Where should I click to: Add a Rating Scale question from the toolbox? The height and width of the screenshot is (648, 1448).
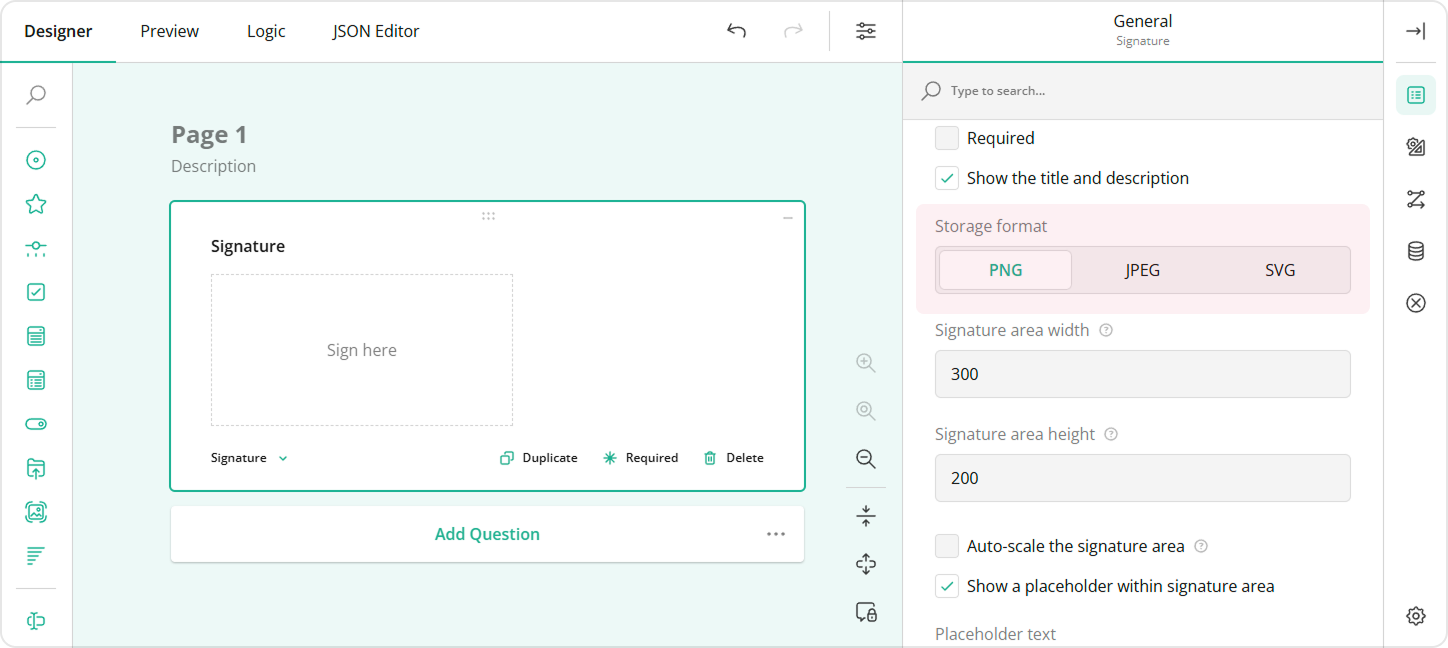pos(36,203)
